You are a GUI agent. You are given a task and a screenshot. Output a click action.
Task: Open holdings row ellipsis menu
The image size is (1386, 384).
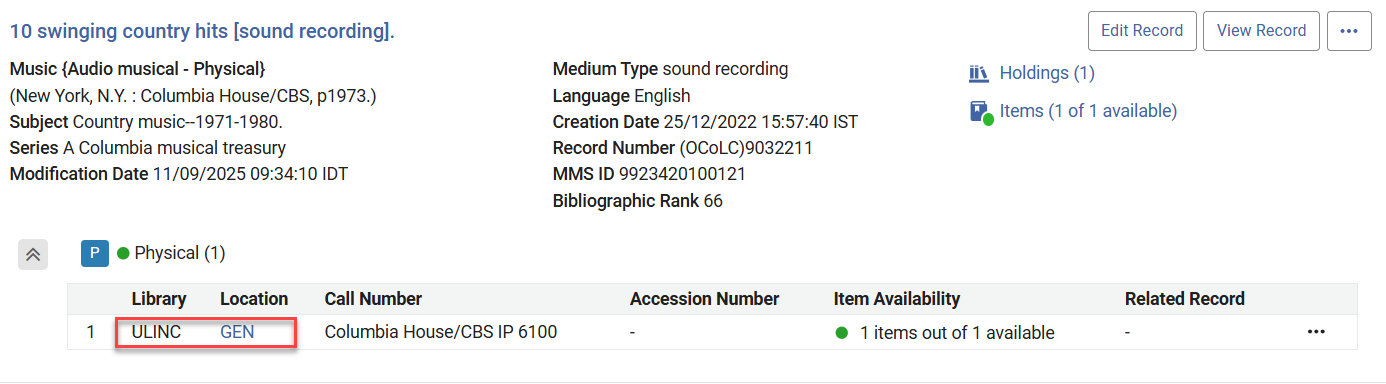coord(1316,332)
